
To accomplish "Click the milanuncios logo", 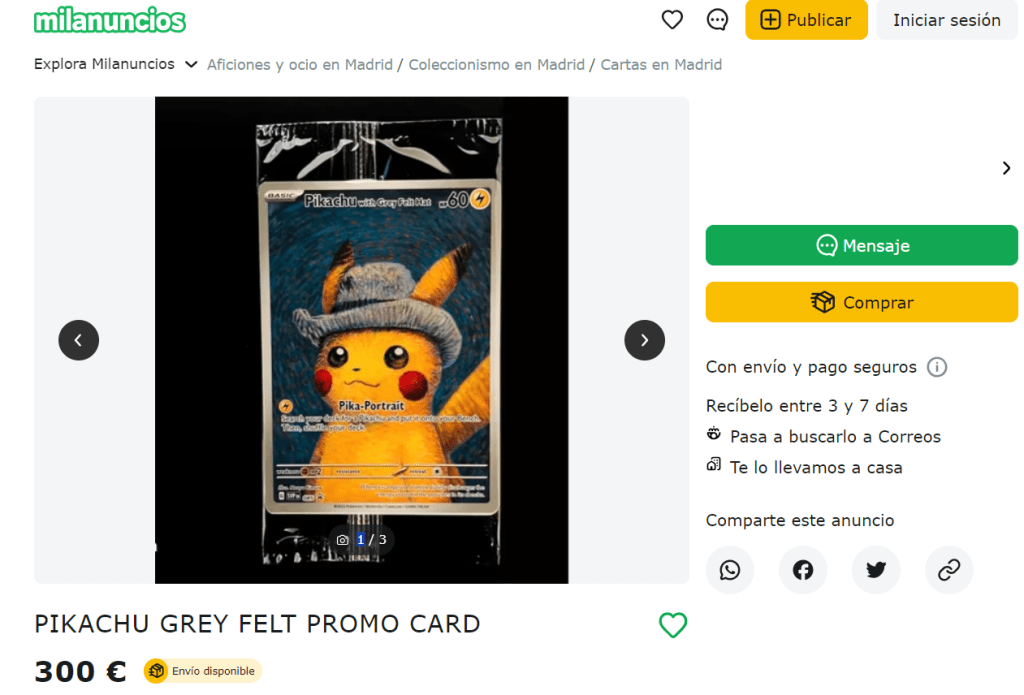I will pyautogui.click(x=110, y=20).
